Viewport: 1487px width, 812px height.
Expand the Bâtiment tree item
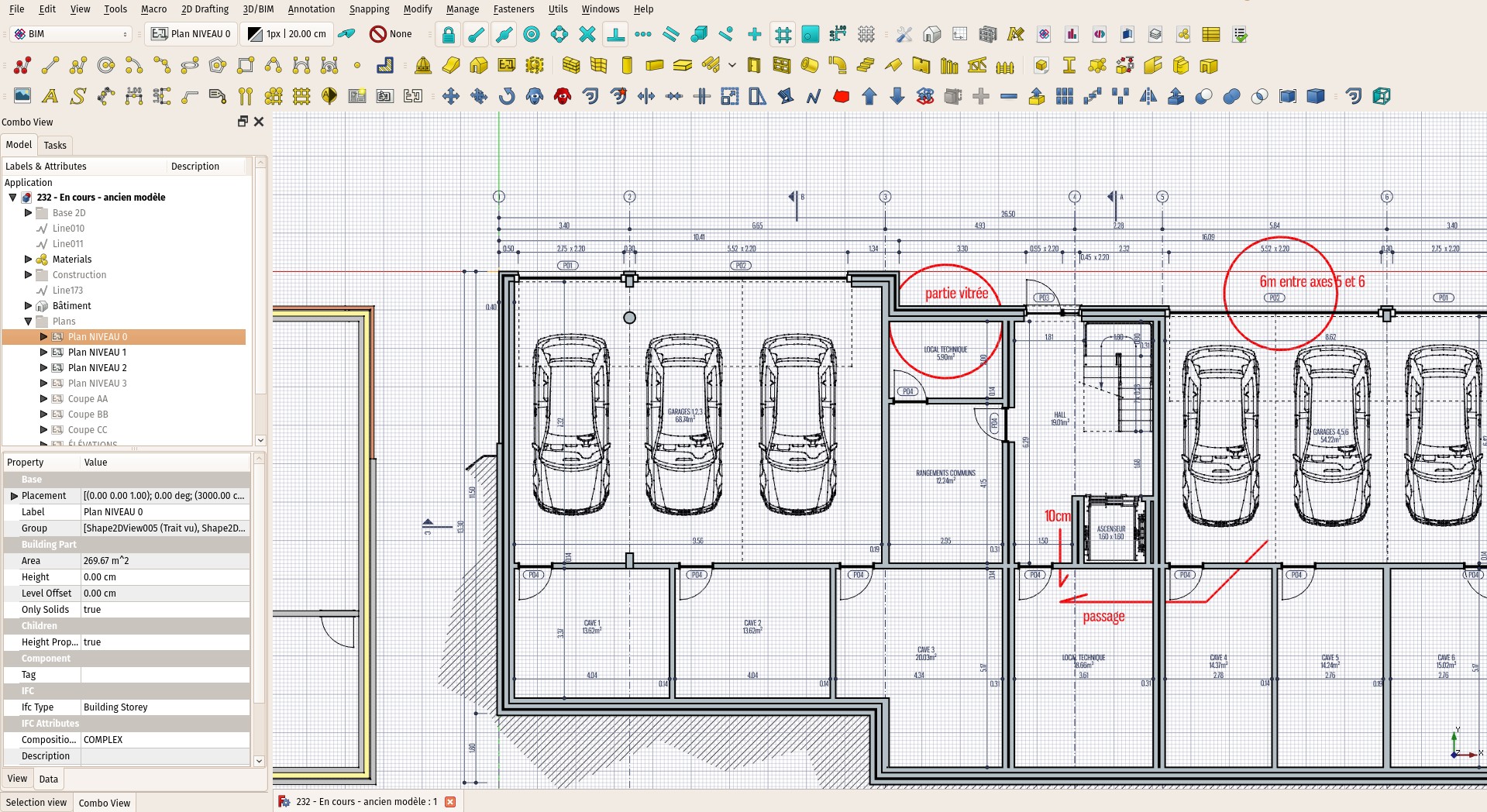point(29,306)
